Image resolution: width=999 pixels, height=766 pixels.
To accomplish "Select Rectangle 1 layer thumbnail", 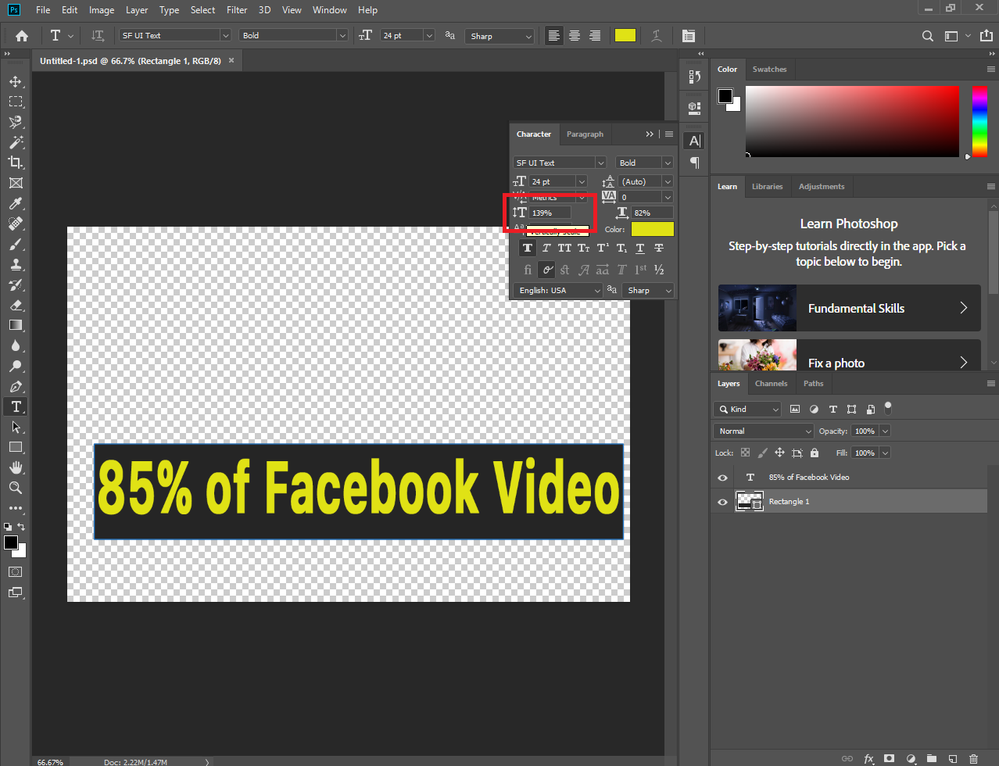I will coord(749,502).
